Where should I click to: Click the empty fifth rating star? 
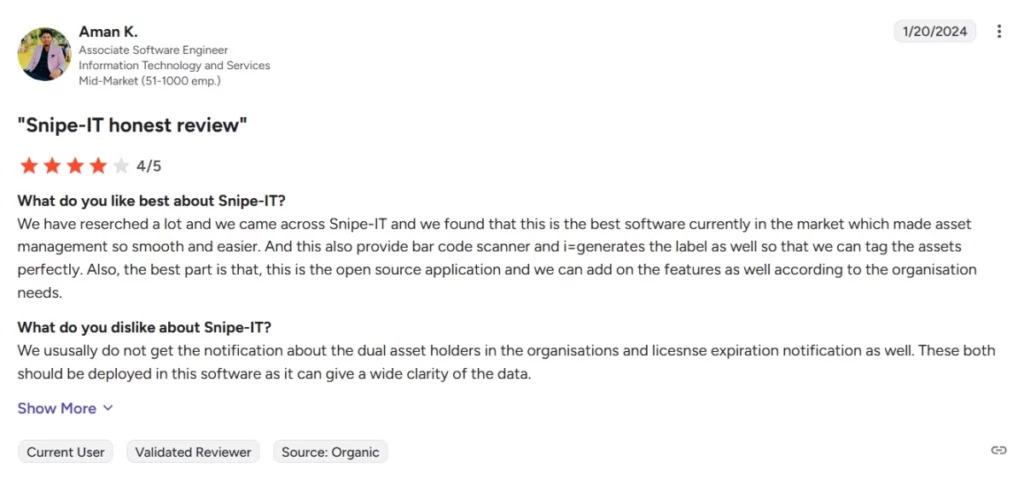pyautogui.click(x=121, y=166)
